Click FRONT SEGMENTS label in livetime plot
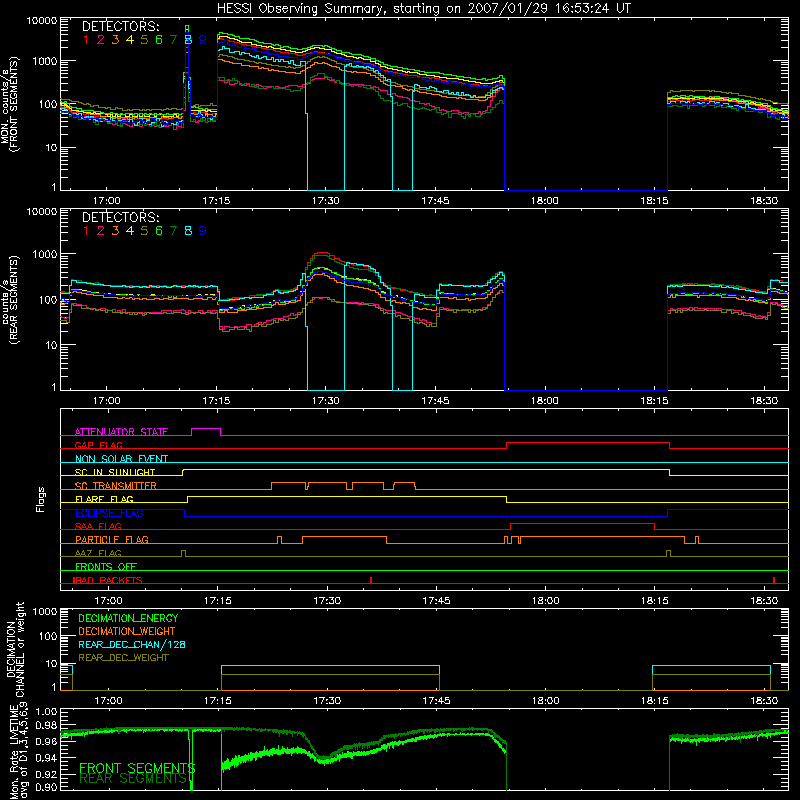 [x=137, y=768]
